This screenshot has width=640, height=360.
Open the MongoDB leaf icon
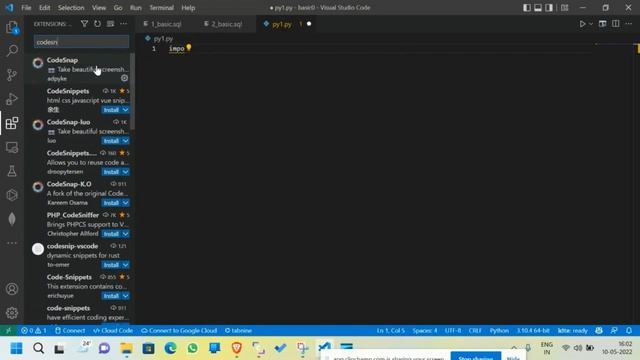tap(12, 219)
